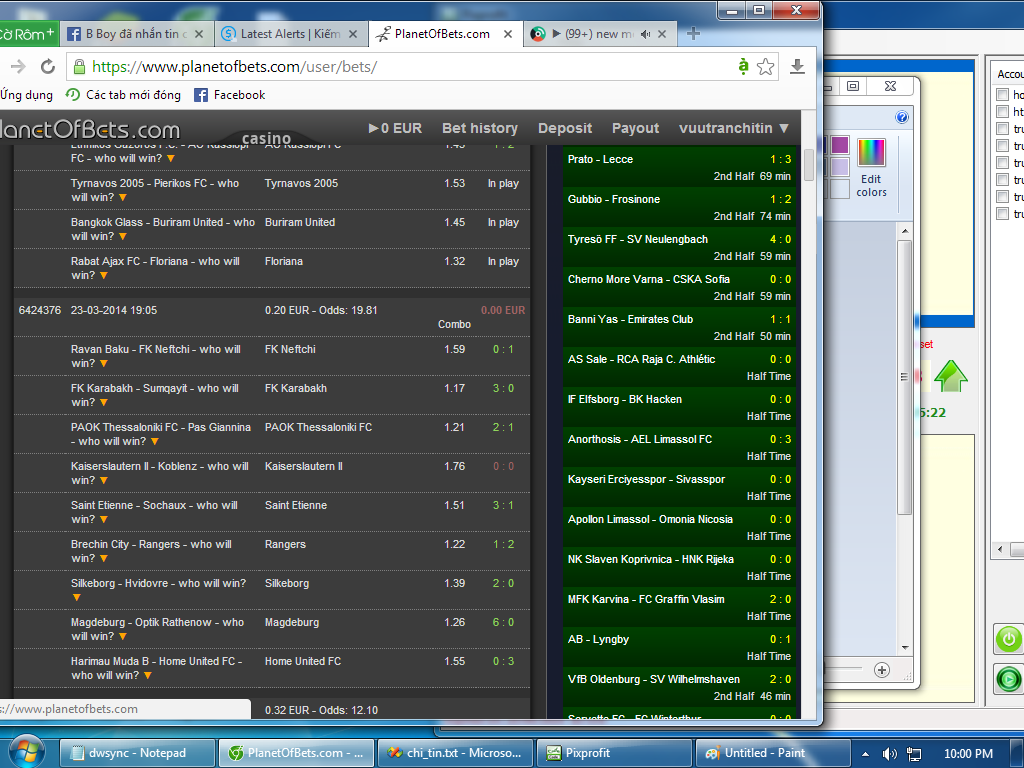The height and width of the screenshot is (768, 1024).
Task: Select live match Banni Yas - Emirates Club
Action: [679, 327]
